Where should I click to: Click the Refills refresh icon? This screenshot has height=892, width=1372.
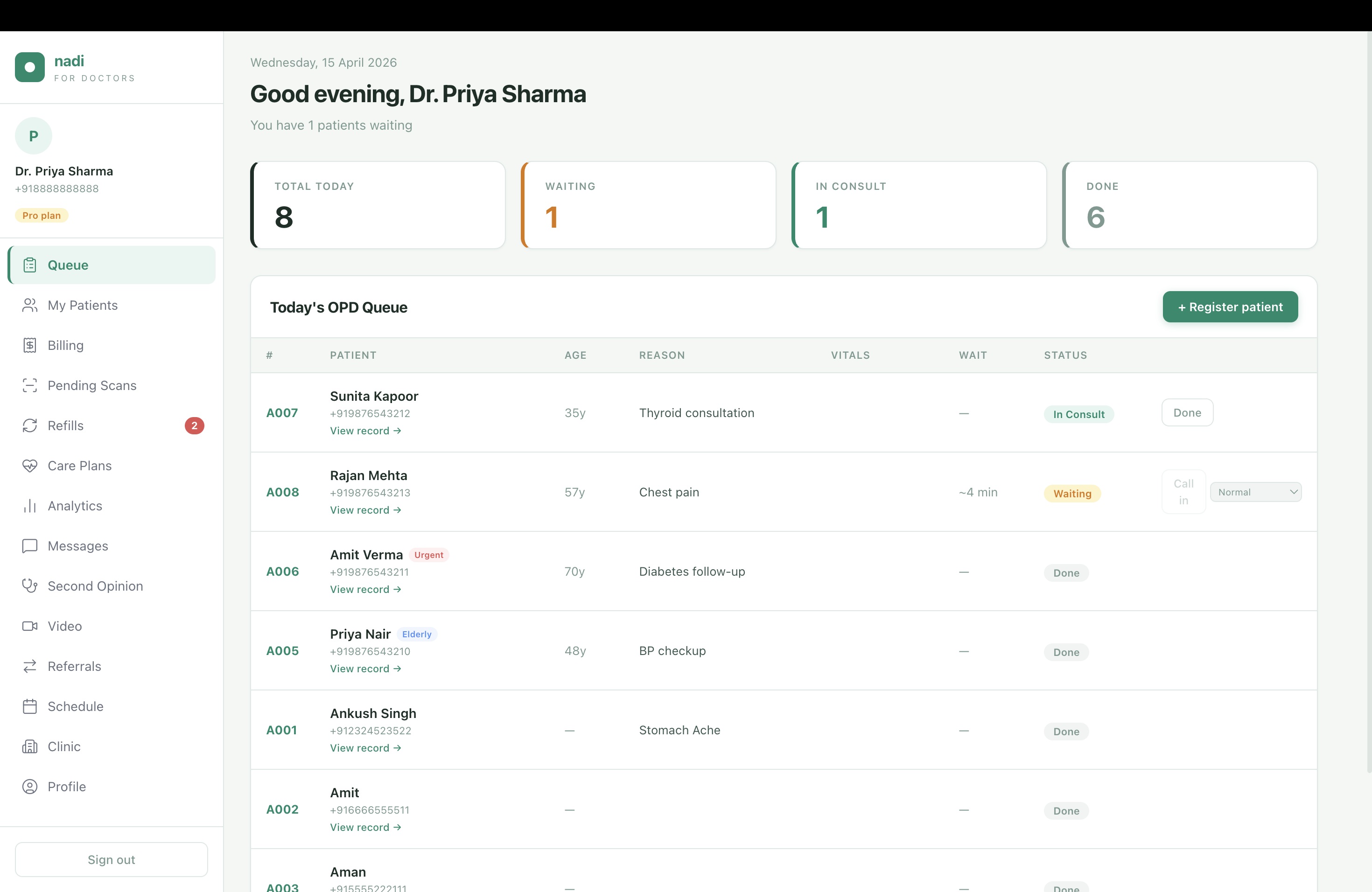30,426
